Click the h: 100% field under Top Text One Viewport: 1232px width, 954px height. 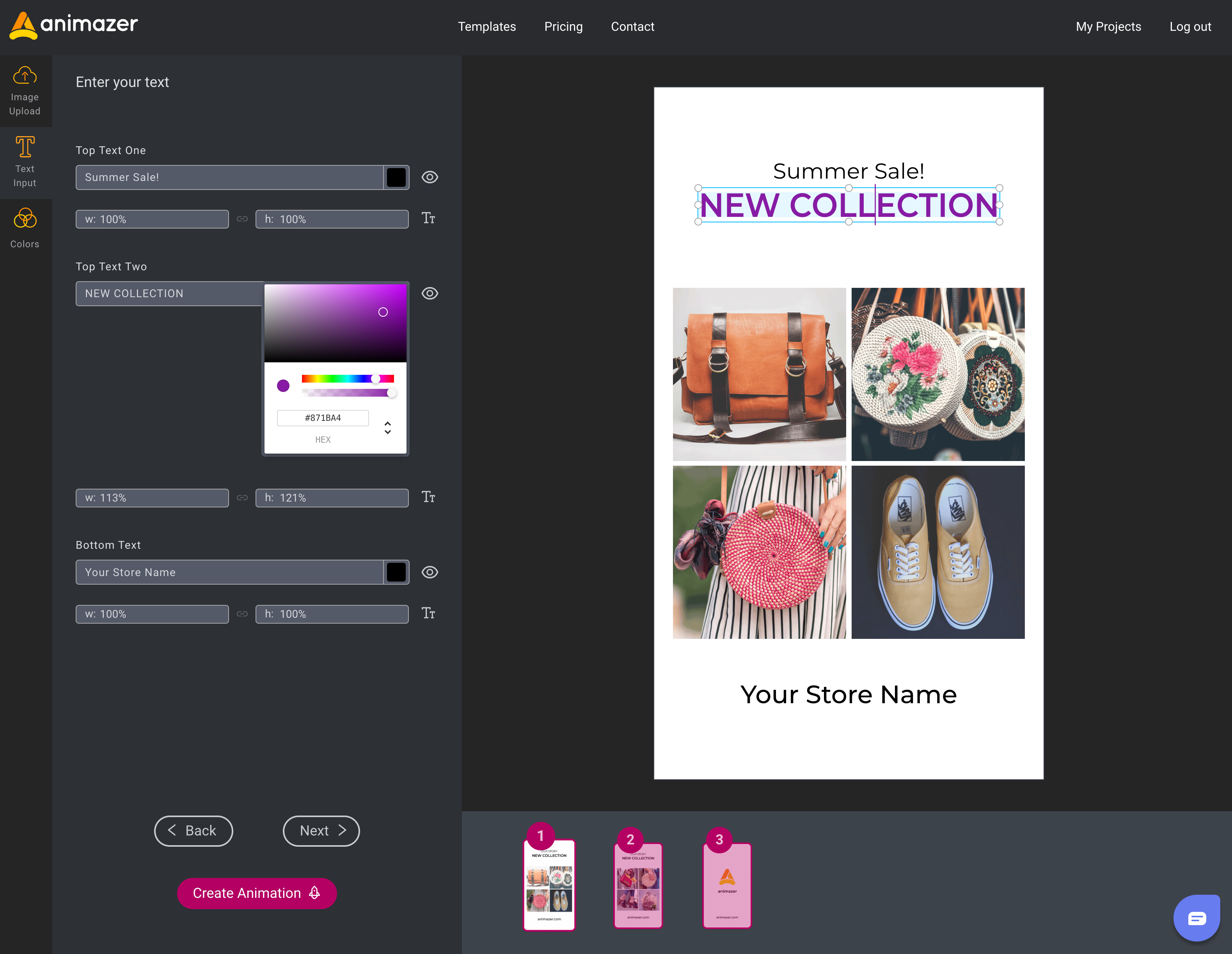point(332,219)
